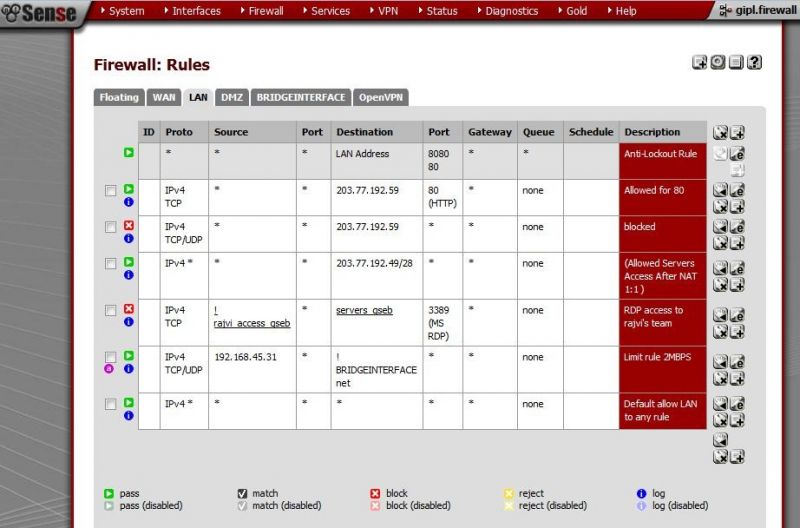Edit the blocked rule
Image resolution: width=800 pixels, height=528 pixels.
[x=737, y=227]
